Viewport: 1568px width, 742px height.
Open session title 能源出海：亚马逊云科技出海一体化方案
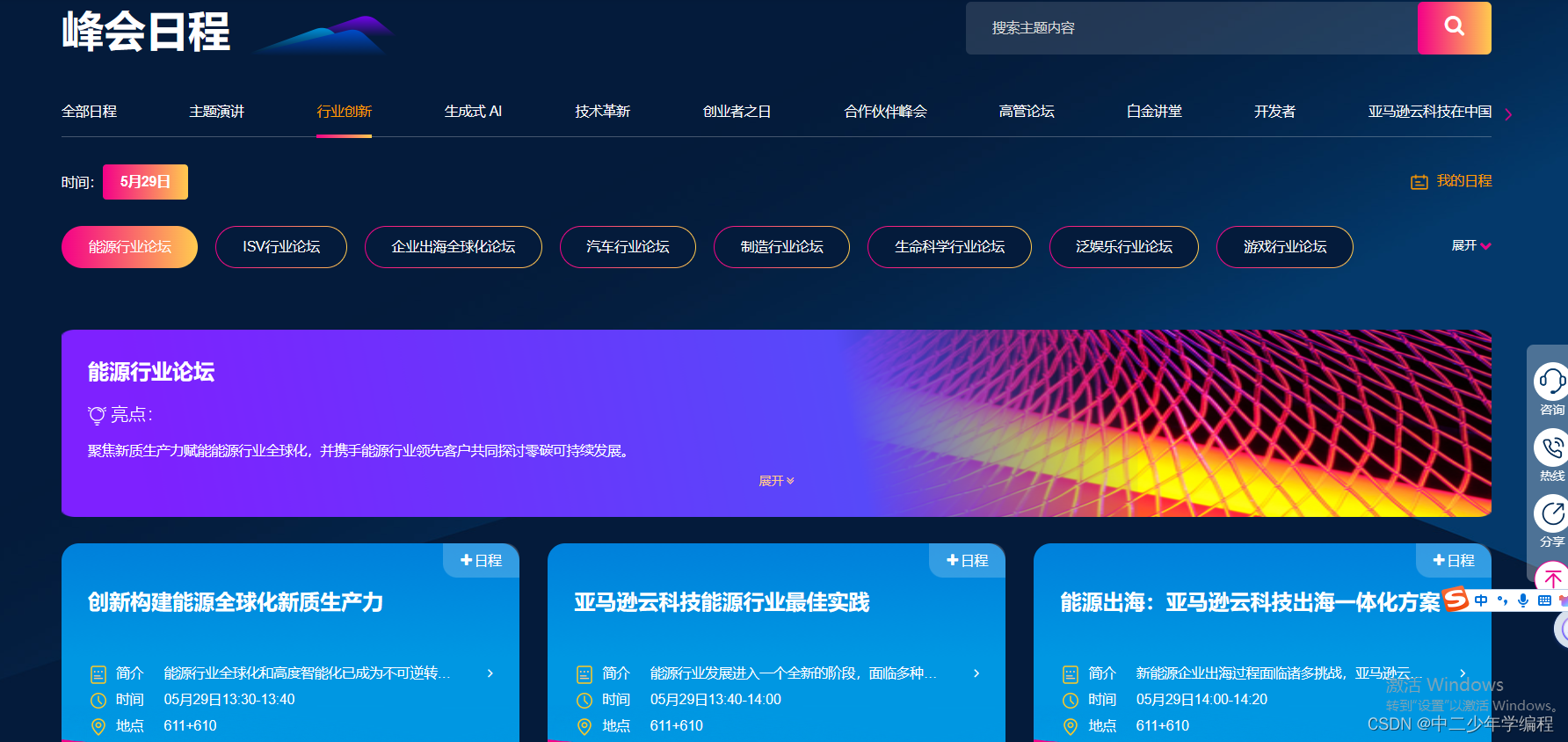[1250, 602]
